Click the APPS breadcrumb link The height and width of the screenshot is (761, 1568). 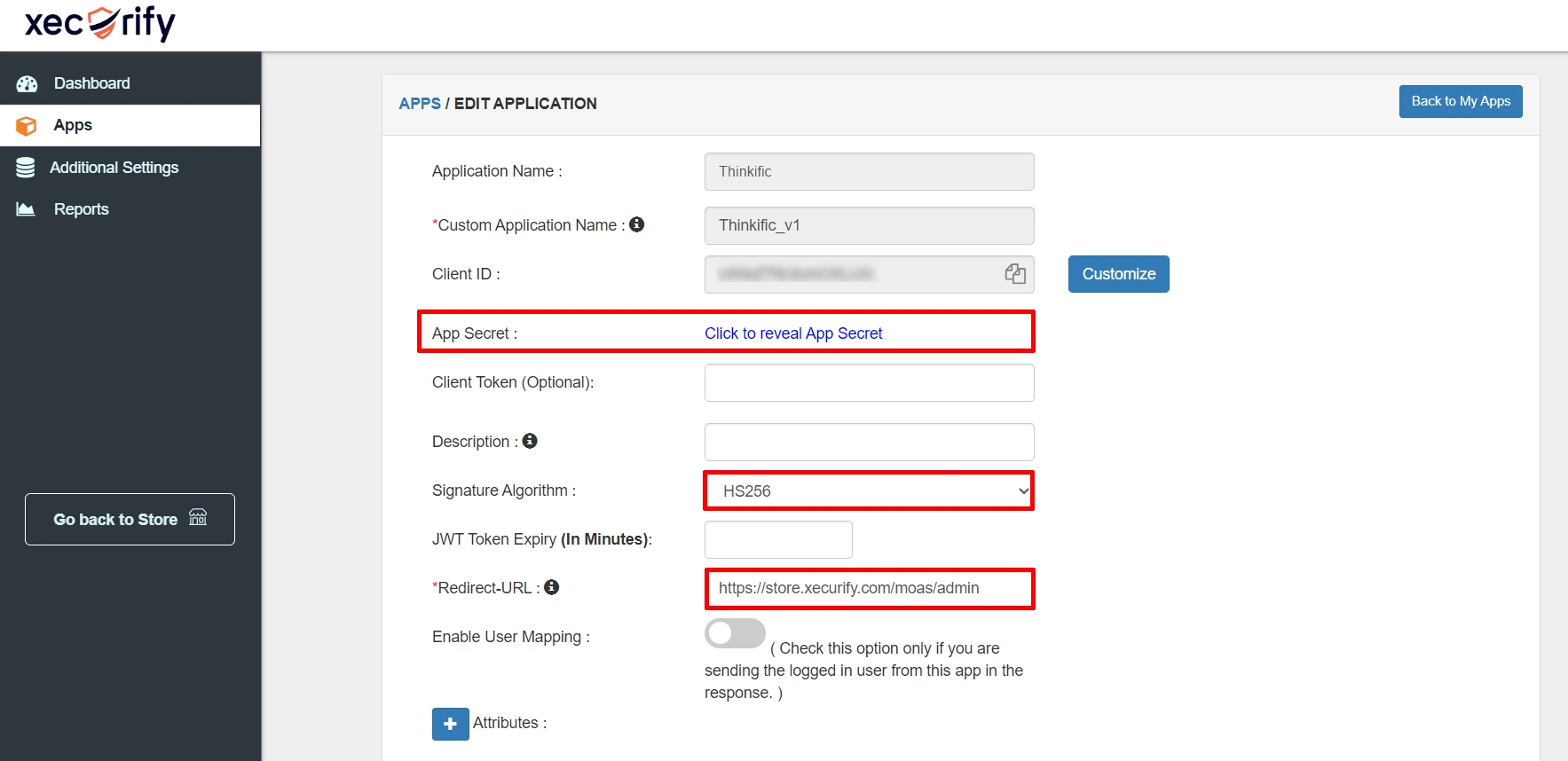[x=420, y=104]
